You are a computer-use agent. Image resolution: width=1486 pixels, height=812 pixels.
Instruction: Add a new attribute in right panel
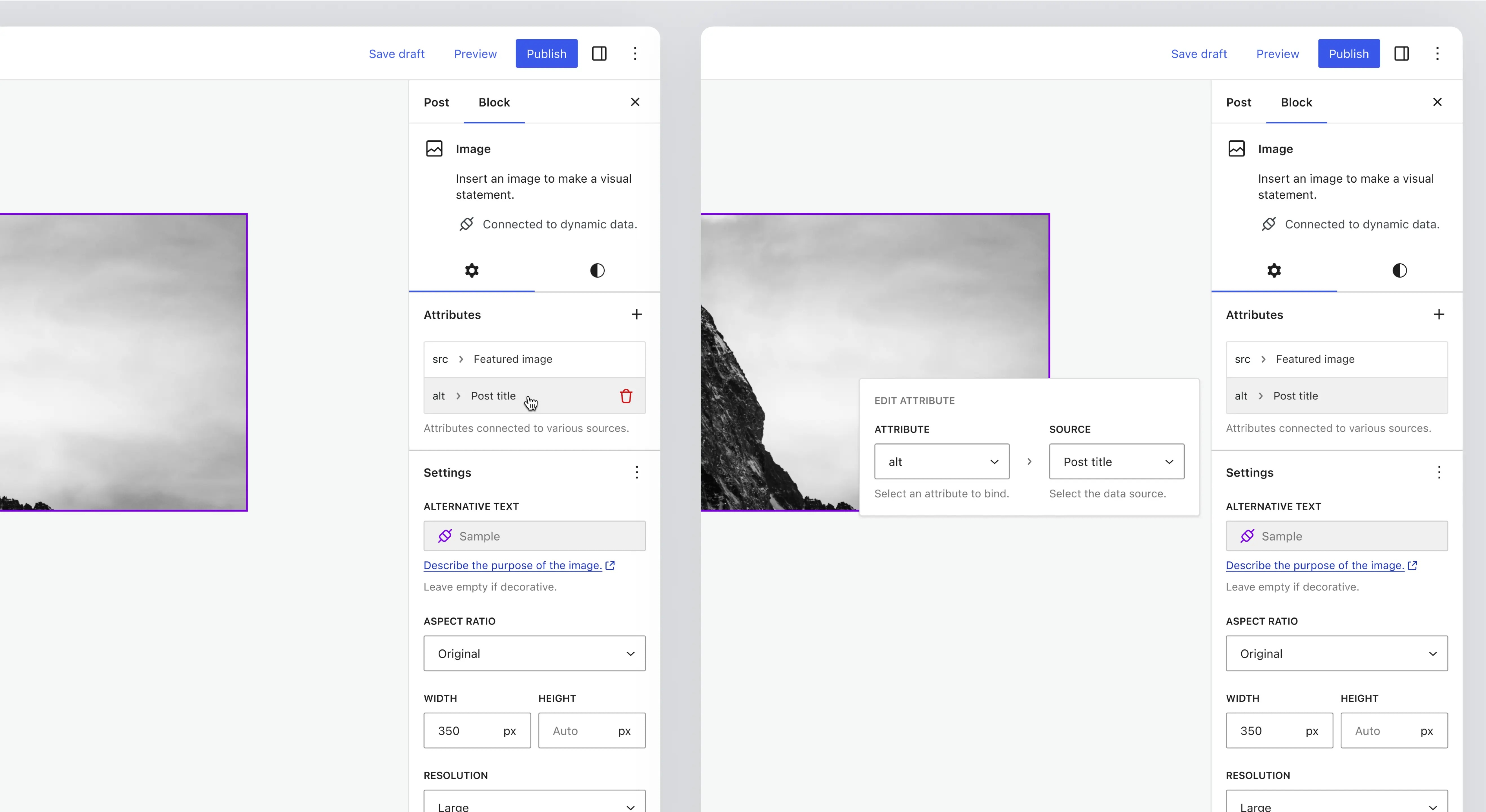(x=1439, y=314)
